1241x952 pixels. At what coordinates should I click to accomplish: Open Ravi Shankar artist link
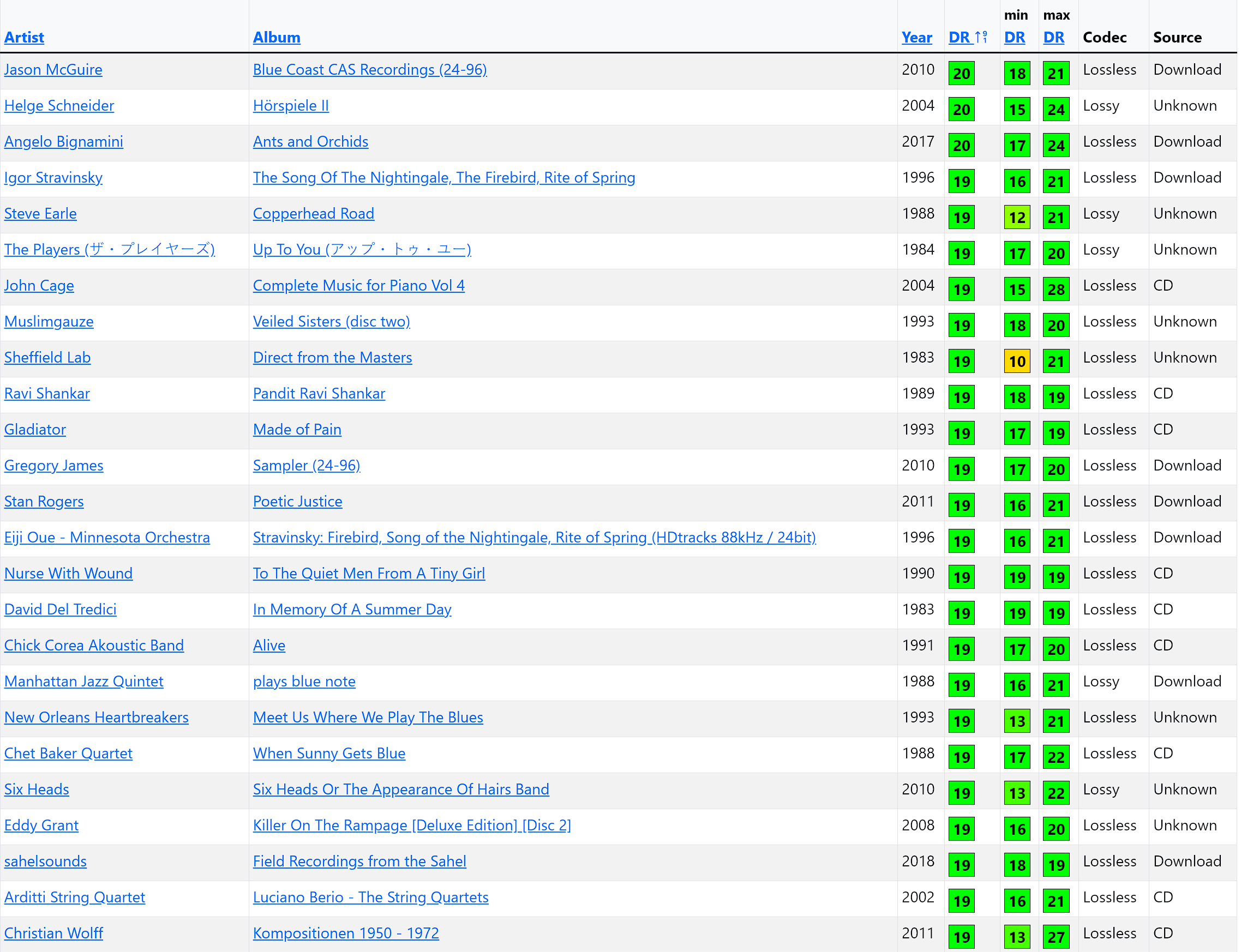point(47,393)
